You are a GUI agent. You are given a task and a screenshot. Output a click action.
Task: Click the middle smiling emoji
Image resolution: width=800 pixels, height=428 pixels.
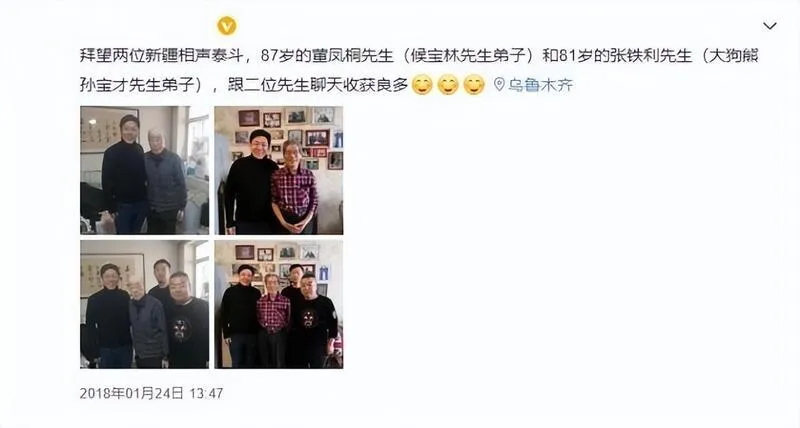point(448,85)
